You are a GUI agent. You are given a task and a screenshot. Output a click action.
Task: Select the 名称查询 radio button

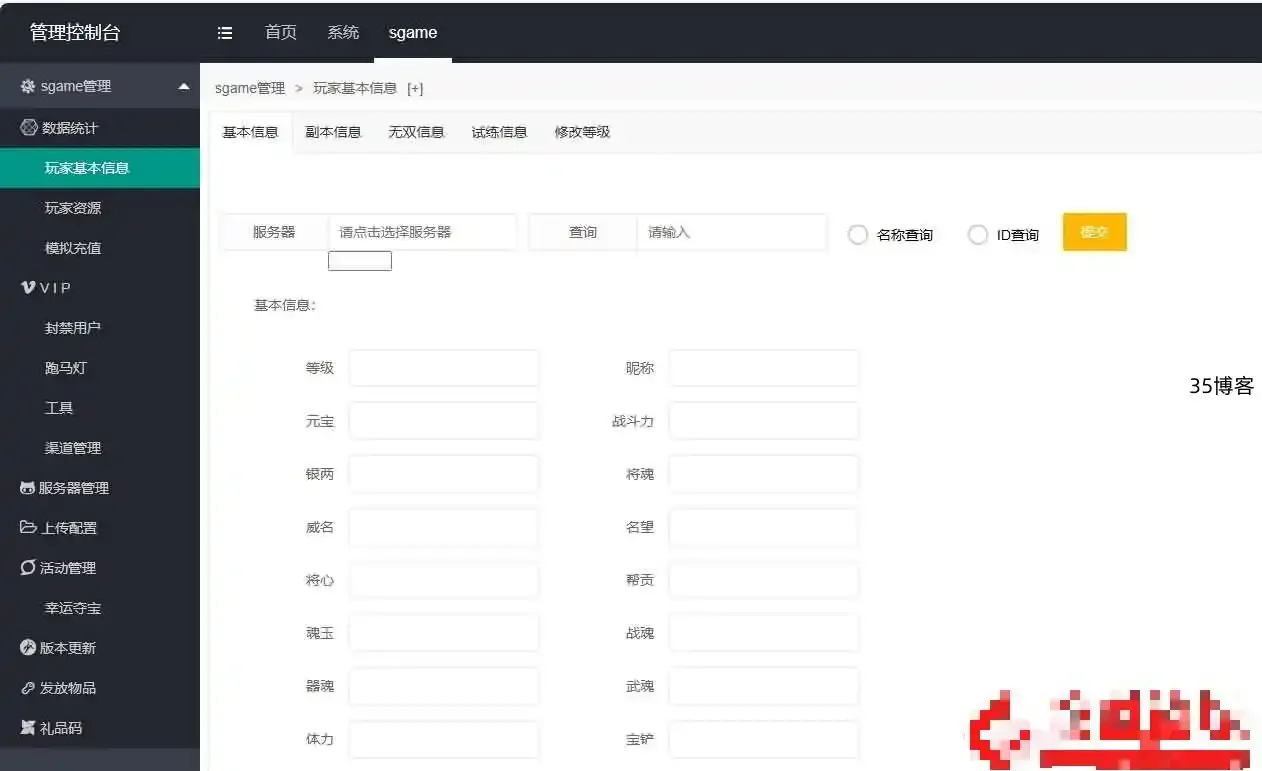857,235
